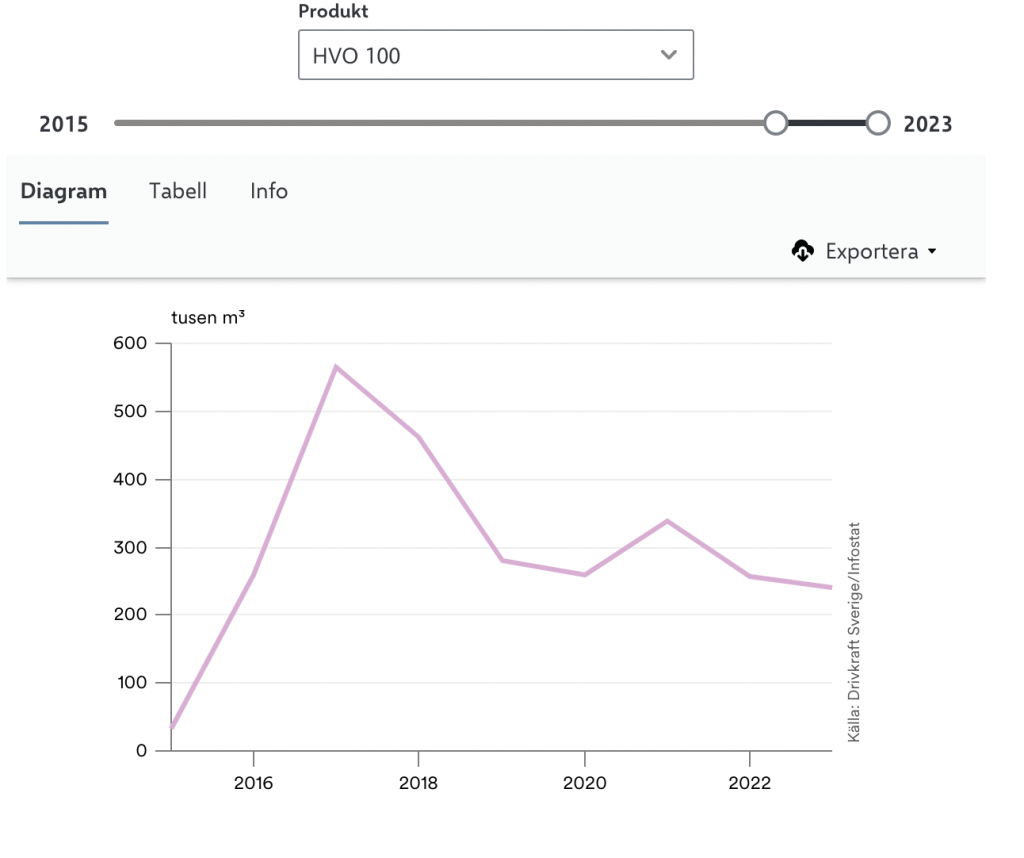This screenshot has height=858, width=1024.
Task: Open the Info tab
Action: 269,191
